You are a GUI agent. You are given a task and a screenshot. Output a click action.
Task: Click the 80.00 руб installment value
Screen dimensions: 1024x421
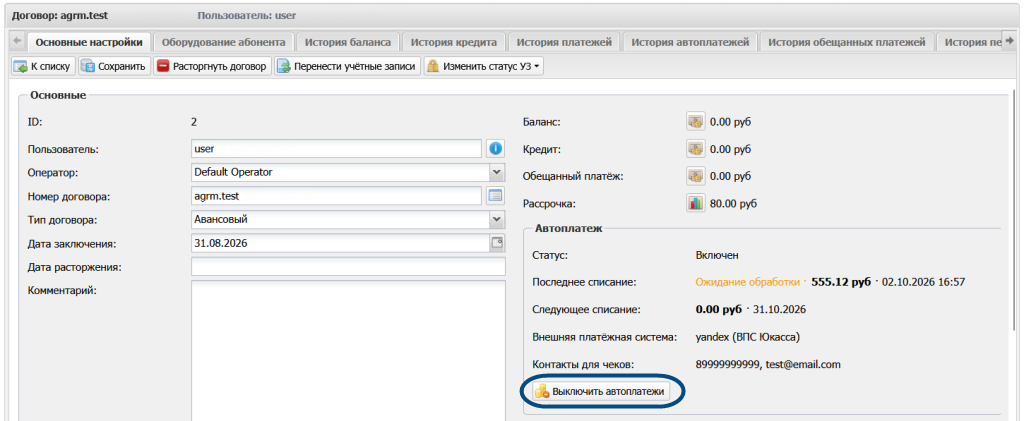point(733,204)
